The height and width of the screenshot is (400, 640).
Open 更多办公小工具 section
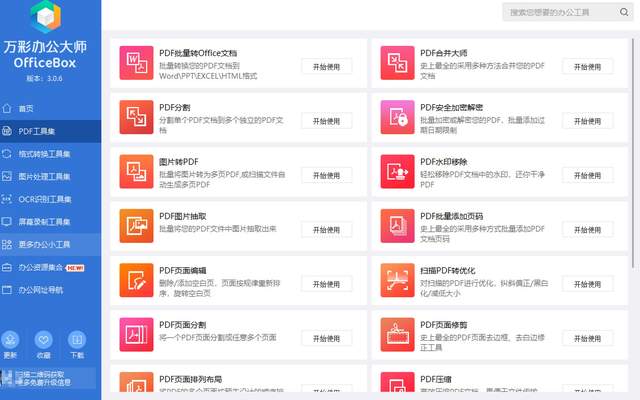[x=51, y=244]
